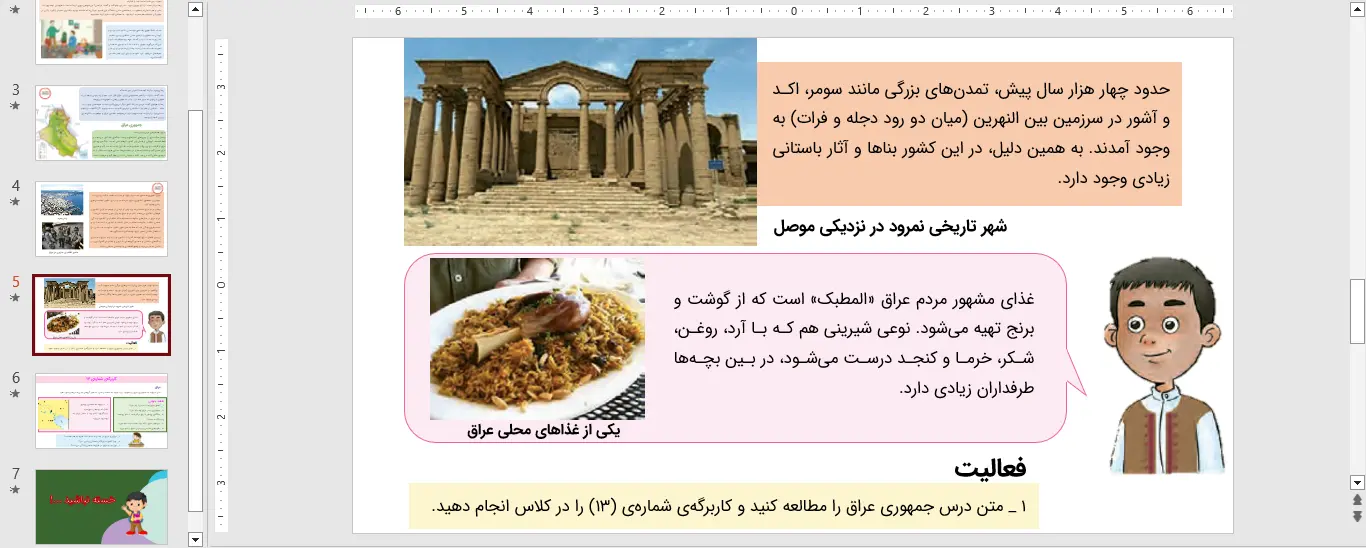Image resolution: width=1366 pixels, height=548 pixels.
Task: Click the animation star beside slide 5
Action: (15, 298)
